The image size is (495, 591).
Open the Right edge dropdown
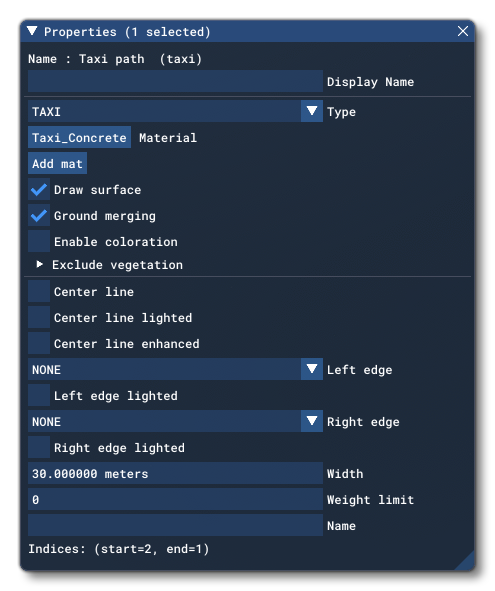[x=175, y=421]
